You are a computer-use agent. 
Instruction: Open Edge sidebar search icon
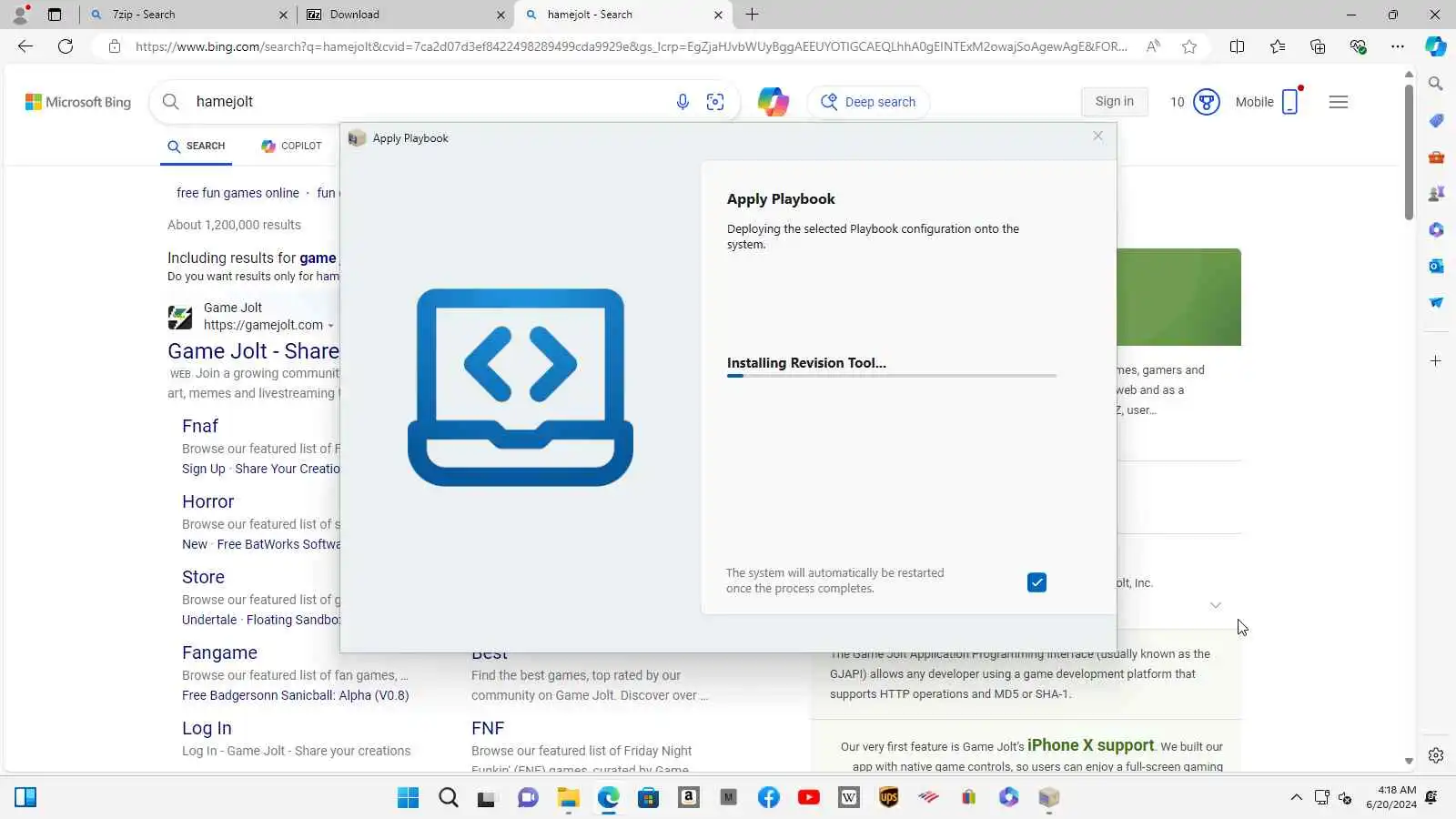[x=1436, y=84]
